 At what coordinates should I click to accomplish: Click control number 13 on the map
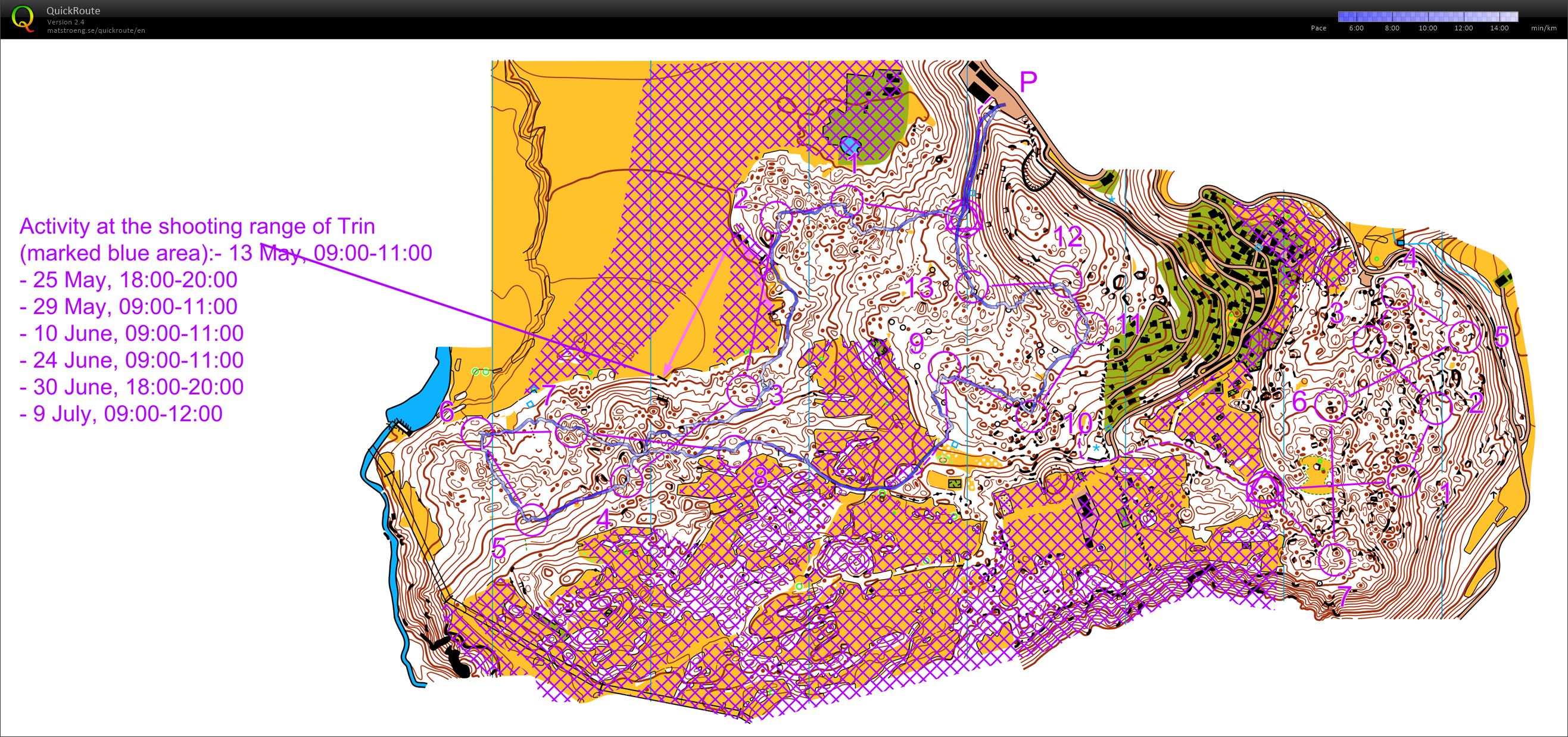tap(919, 288)
